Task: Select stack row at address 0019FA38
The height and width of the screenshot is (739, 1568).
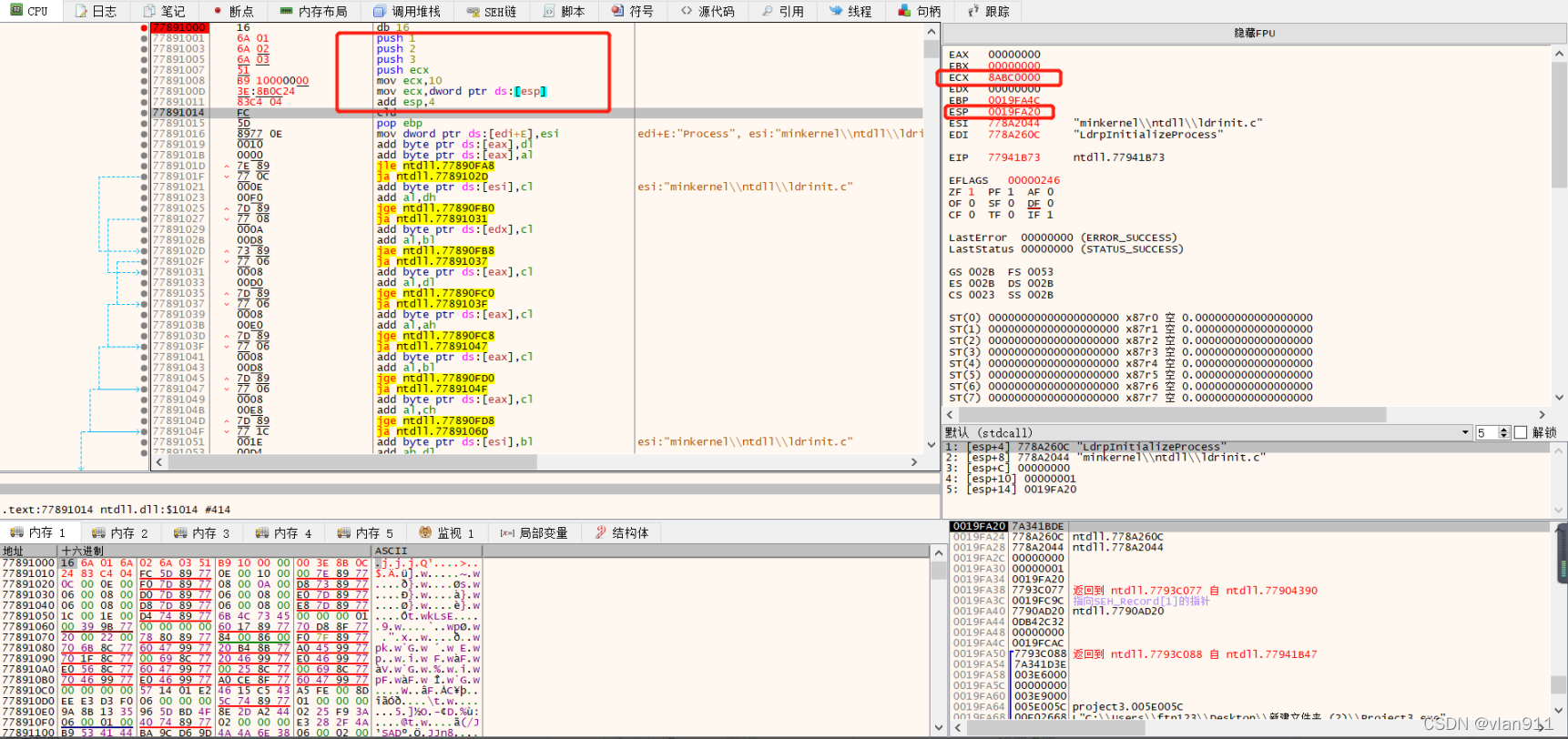Action: (x=1249, y=591)
